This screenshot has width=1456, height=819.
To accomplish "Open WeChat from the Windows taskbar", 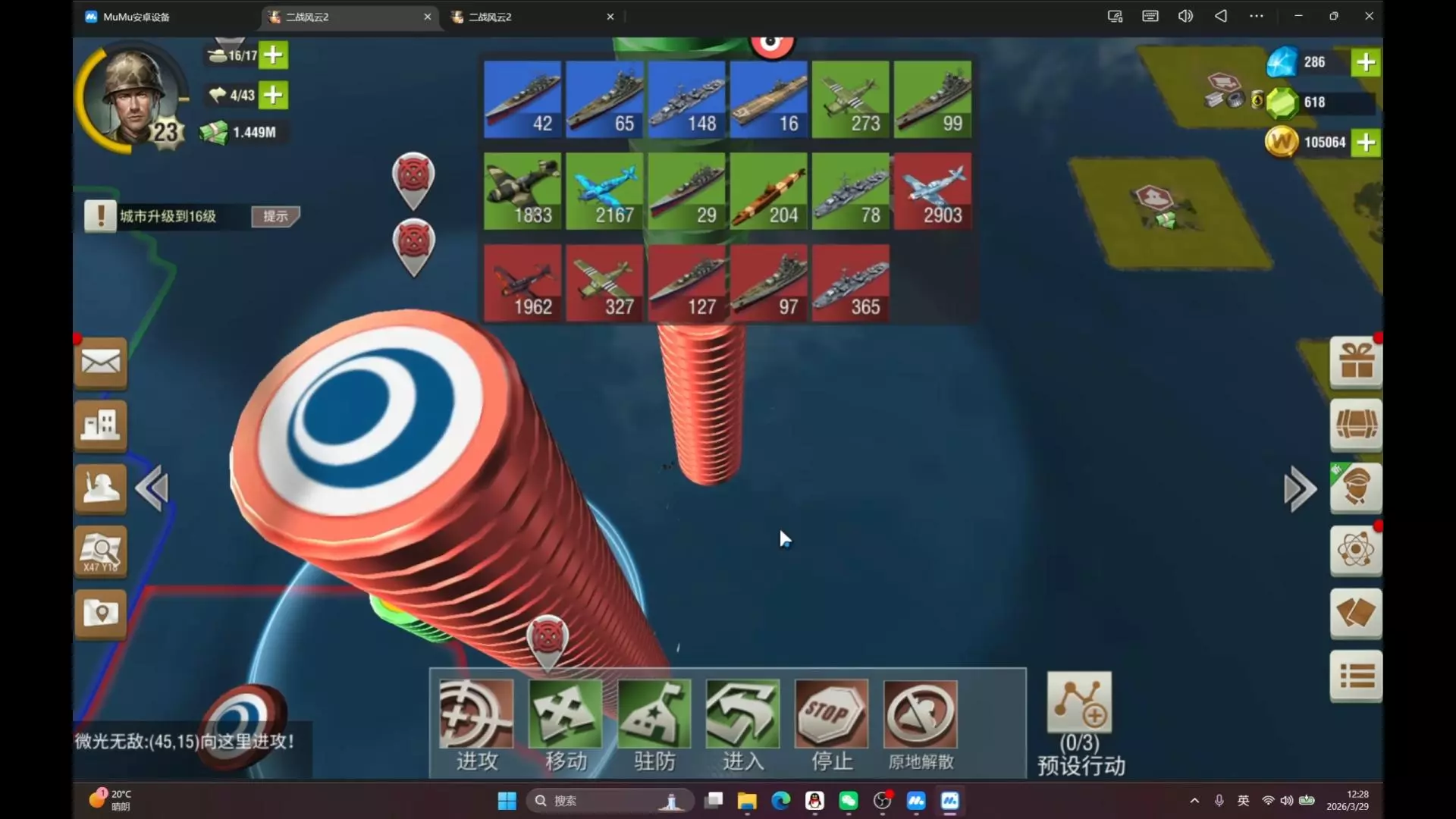I will click(848, 801).
